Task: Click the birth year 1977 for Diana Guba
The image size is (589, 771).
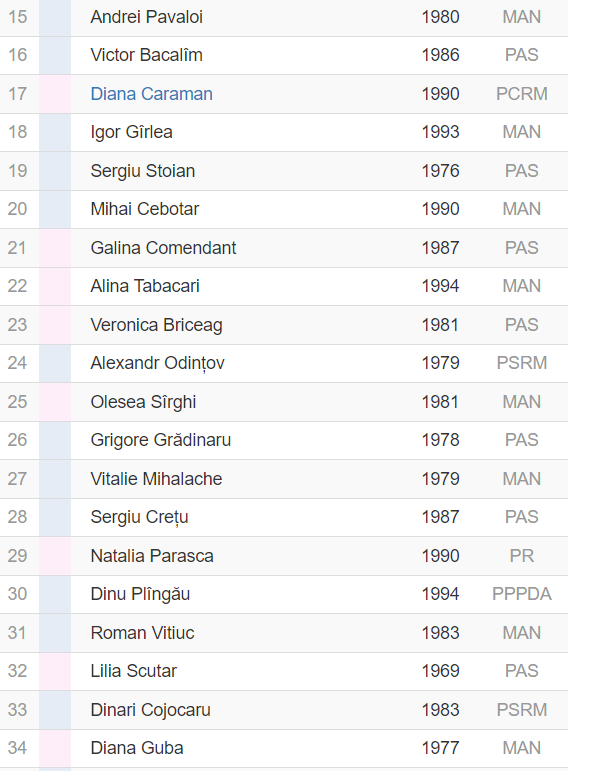Action: point(441,748)
